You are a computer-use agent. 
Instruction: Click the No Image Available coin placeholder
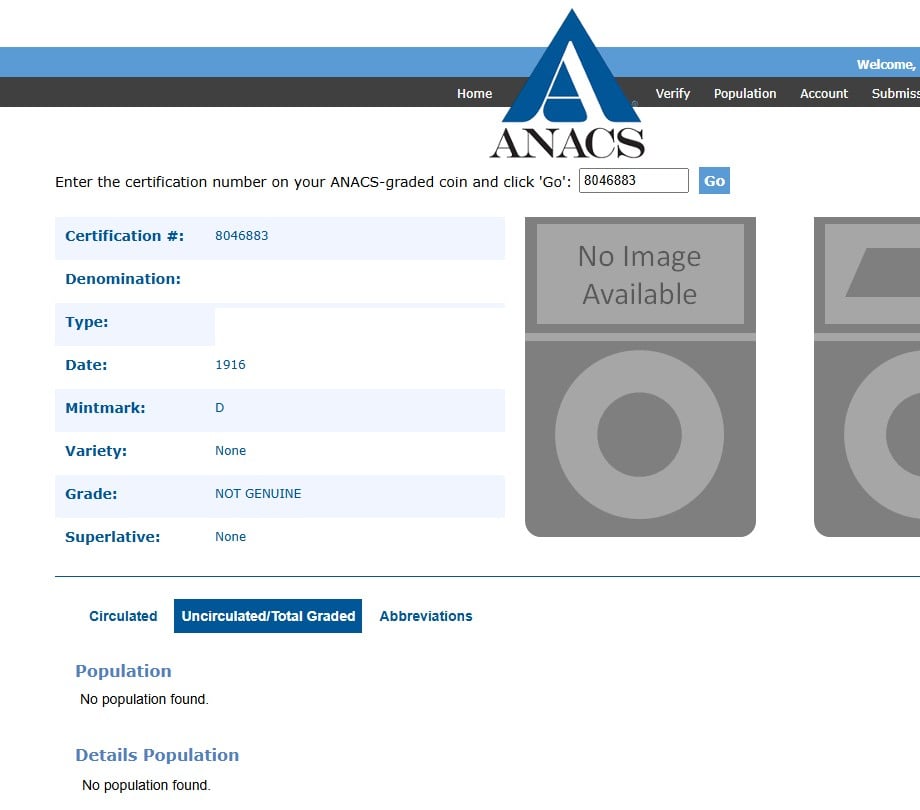pos(640,377)
